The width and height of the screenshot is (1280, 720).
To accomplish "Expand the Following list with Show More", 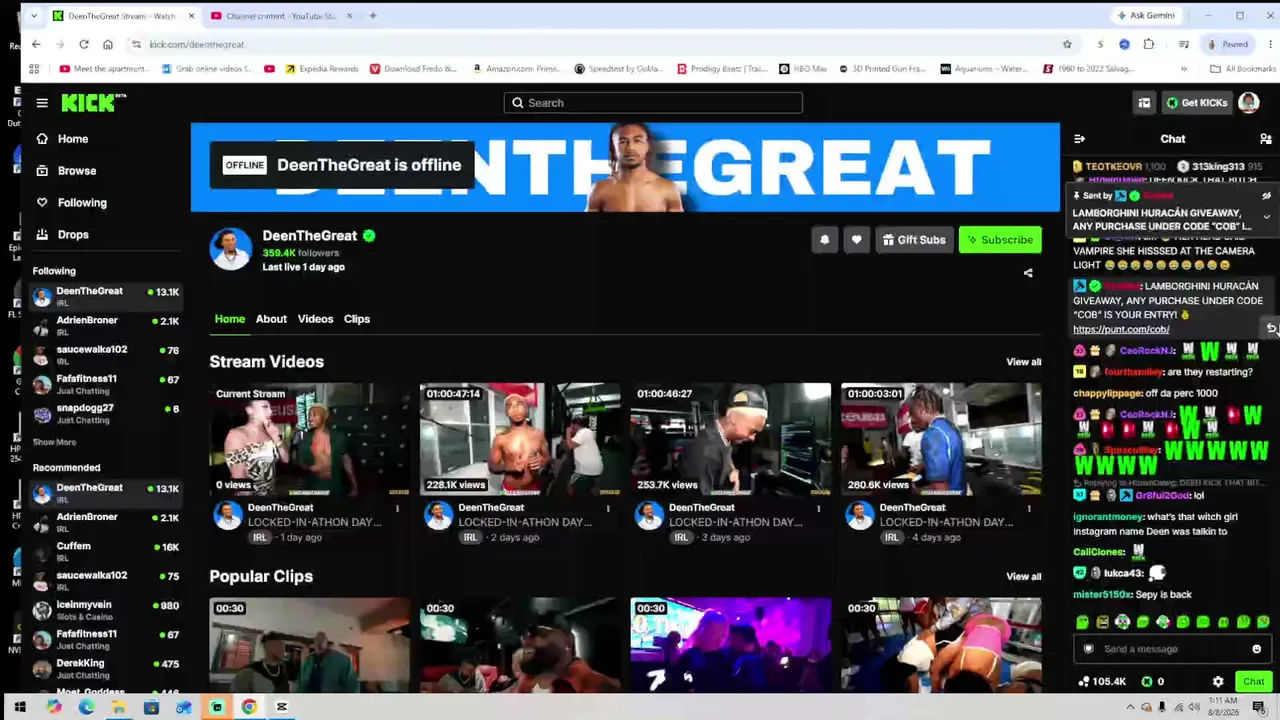I will 54,442.
